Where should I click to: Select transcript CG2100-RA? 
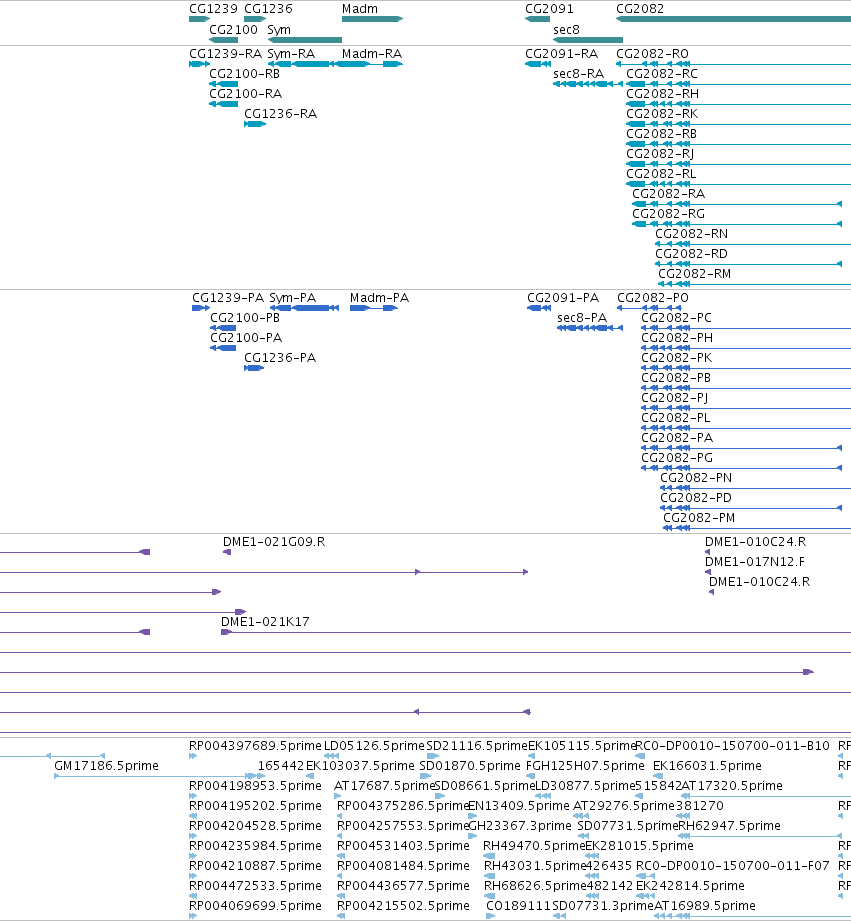245,93
